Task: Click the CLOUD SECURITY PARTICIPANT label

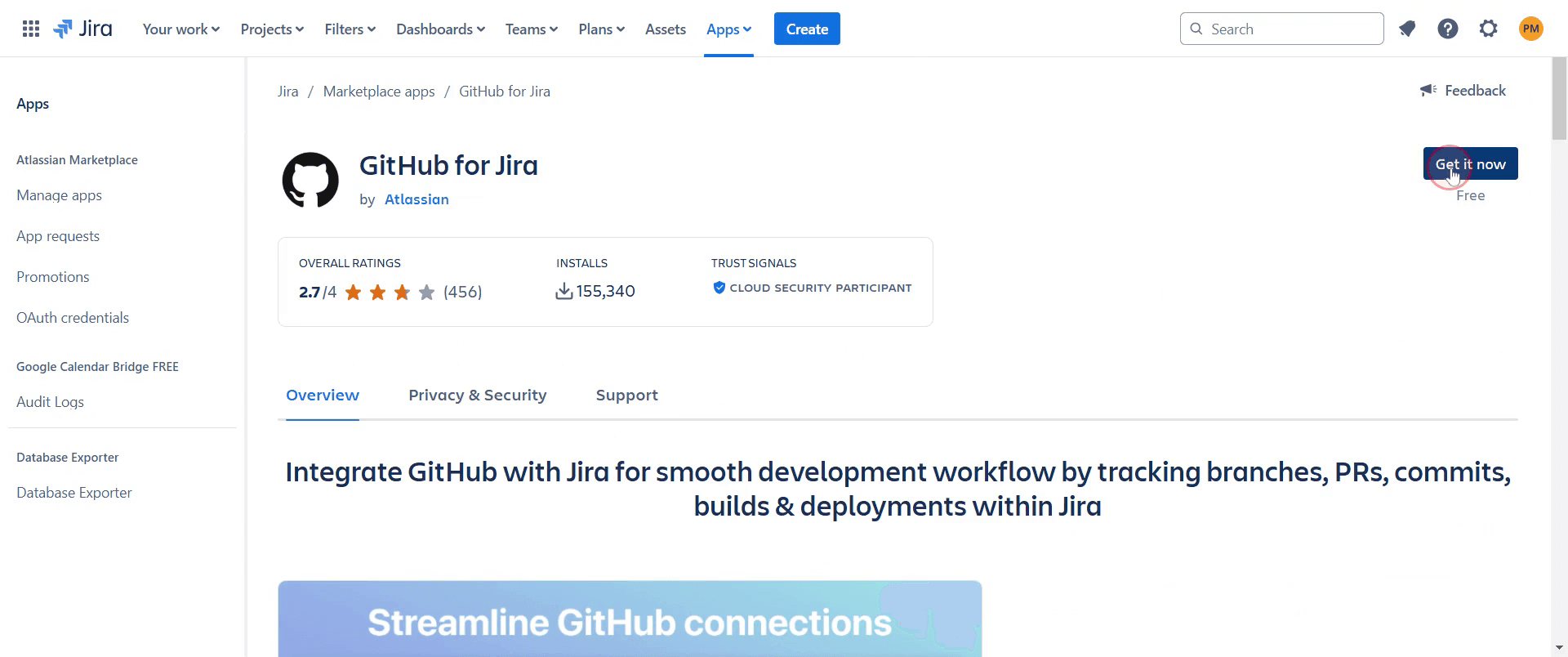Action: click(x=821, y=288)
